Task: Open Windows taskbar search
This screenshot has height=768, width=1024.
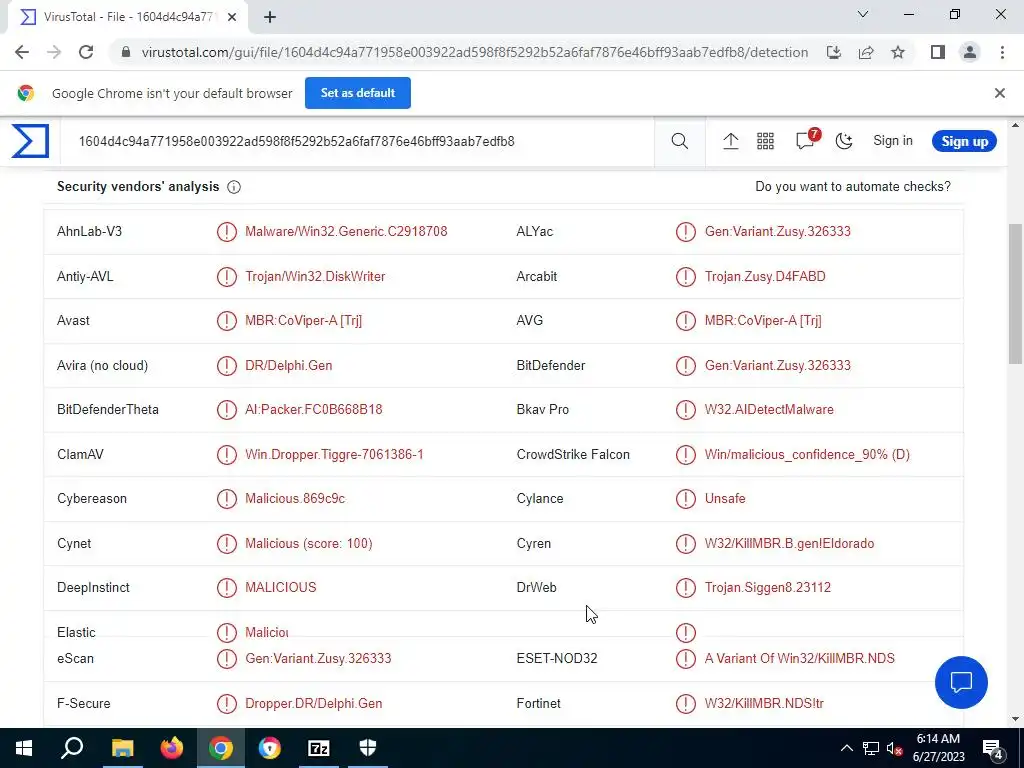Action: (x=72, y=748)
